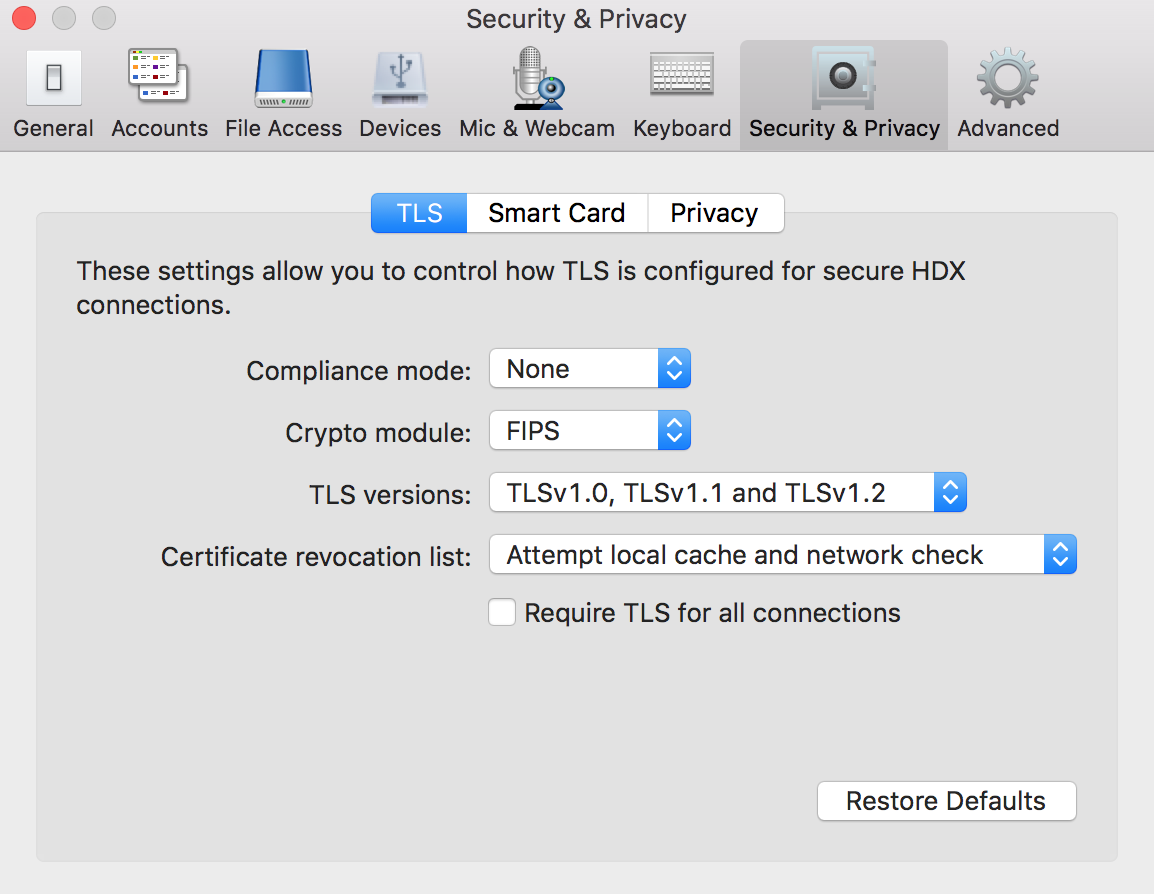Close the preferences window

click(x=24, y=18)
